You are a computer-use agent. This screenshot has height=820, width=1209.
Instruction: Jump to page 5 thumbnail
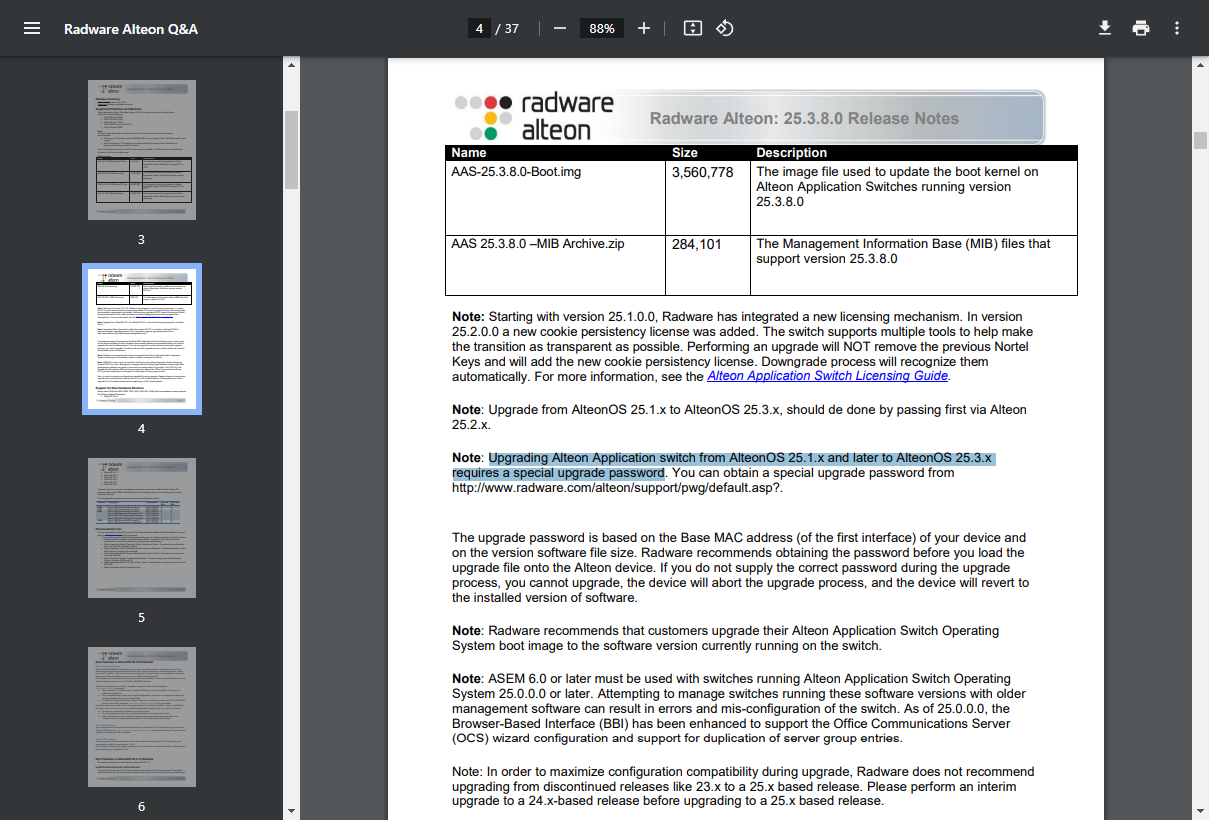point(142,528)
